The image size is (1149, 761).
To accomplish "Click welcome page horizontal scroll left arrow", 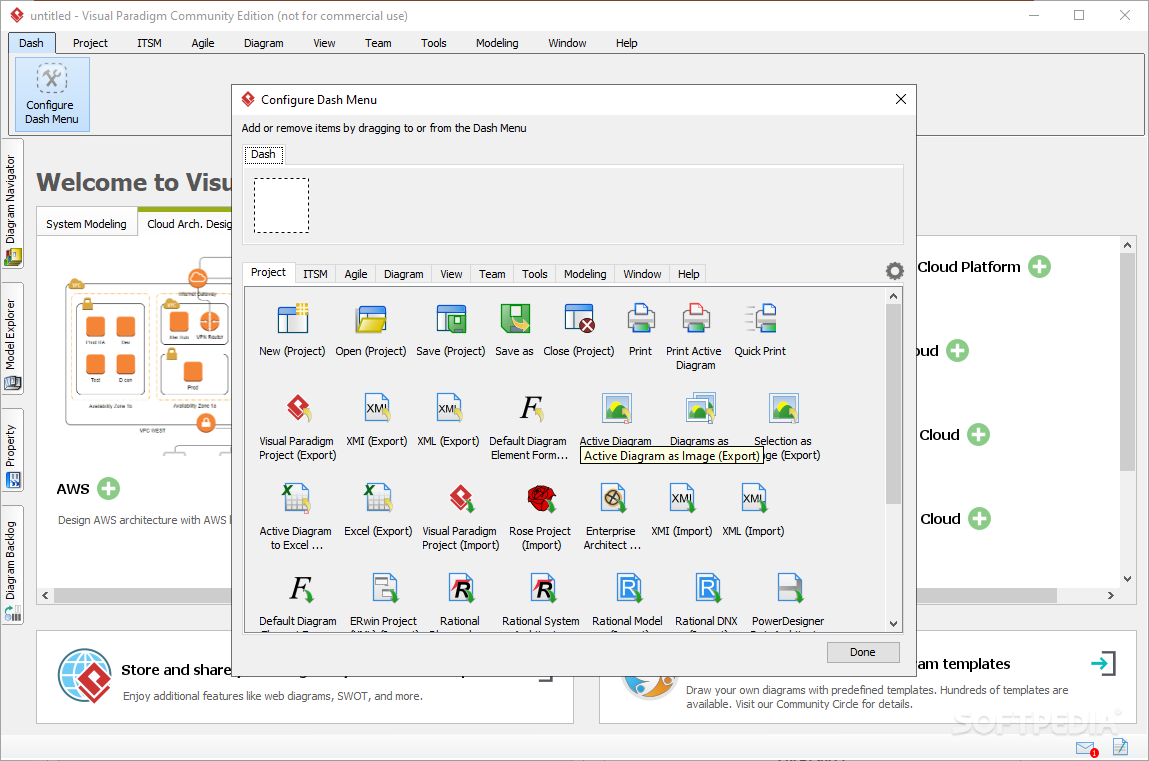I will click(x=45, y=595).
